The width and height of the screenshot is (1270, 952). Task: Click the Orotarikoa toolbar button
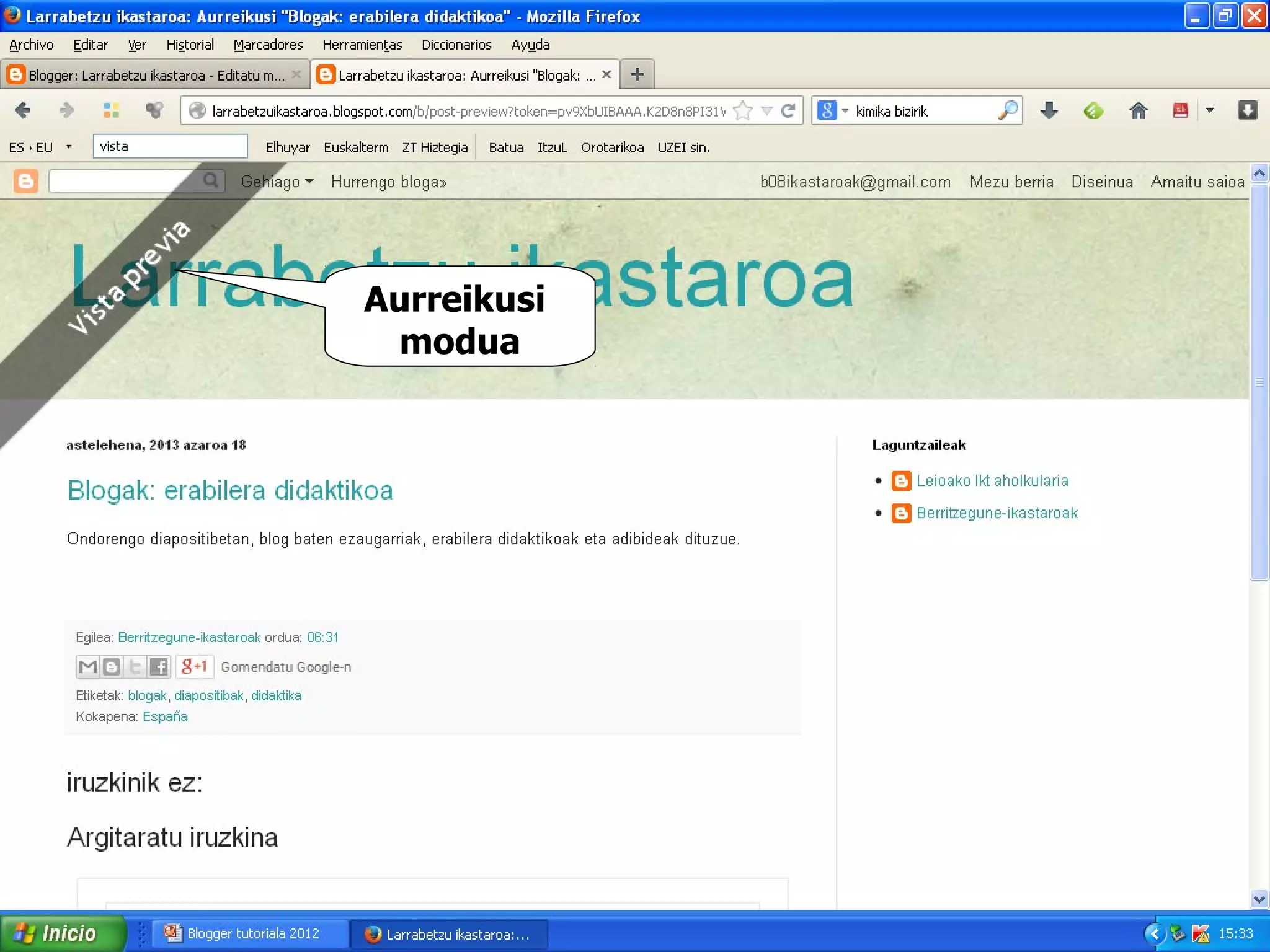[x=612, y=148]
